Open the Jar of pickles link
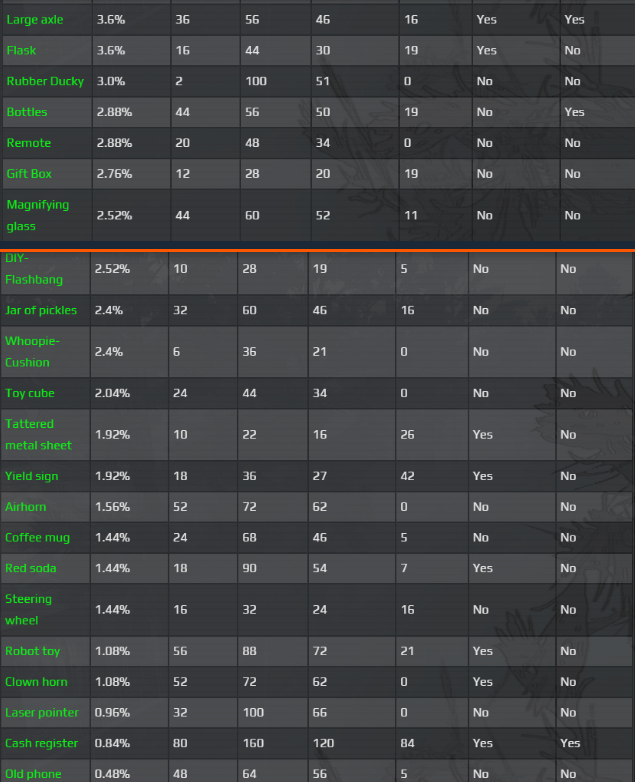Screen dimensions: 635x782 (41, 310)
